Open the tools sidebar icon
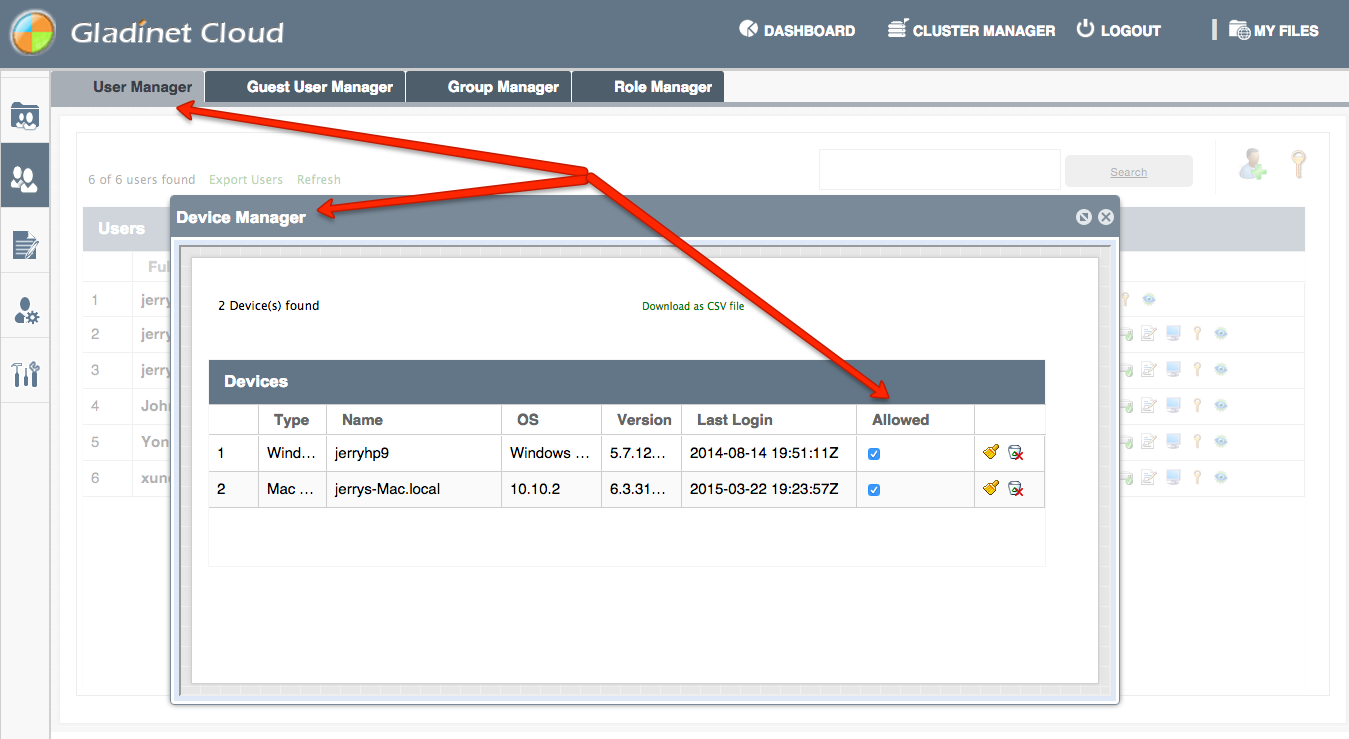The height and width of the screenshot is (739, 1349). coord(25,374)
